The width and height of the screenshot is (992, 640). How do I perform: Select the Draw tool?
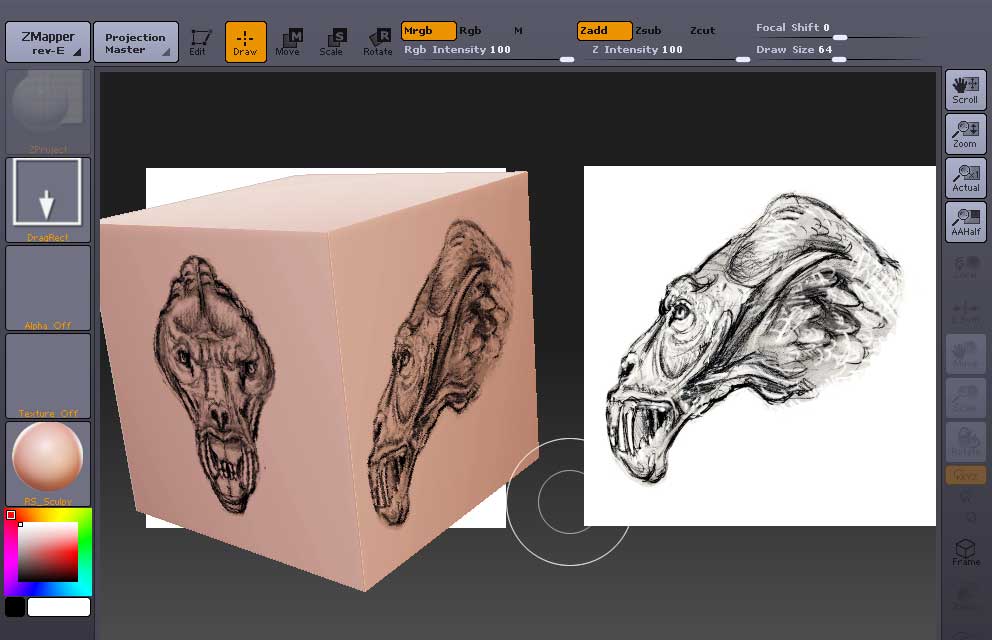245,42
